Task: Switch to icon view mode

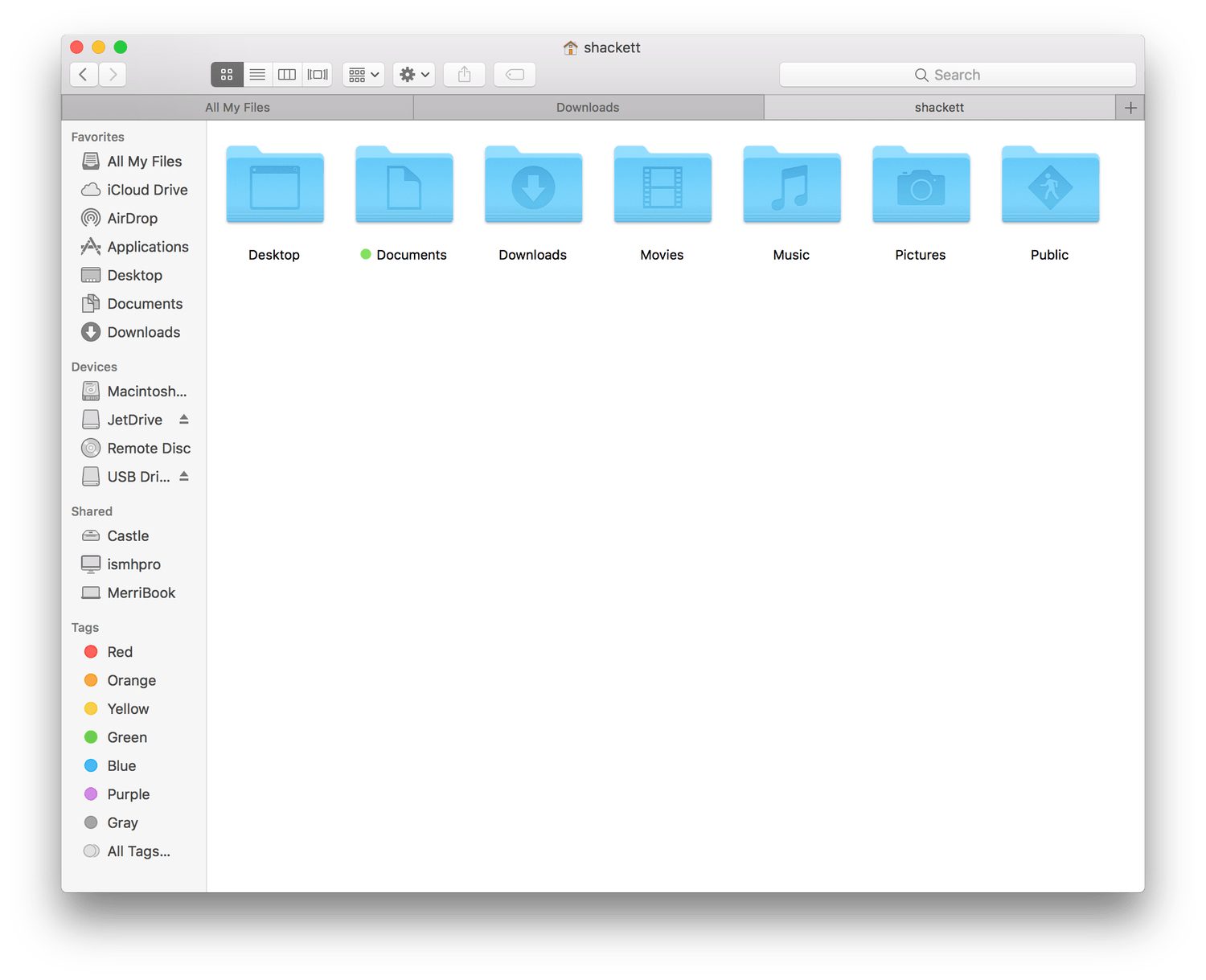Action: coord(227,75)
